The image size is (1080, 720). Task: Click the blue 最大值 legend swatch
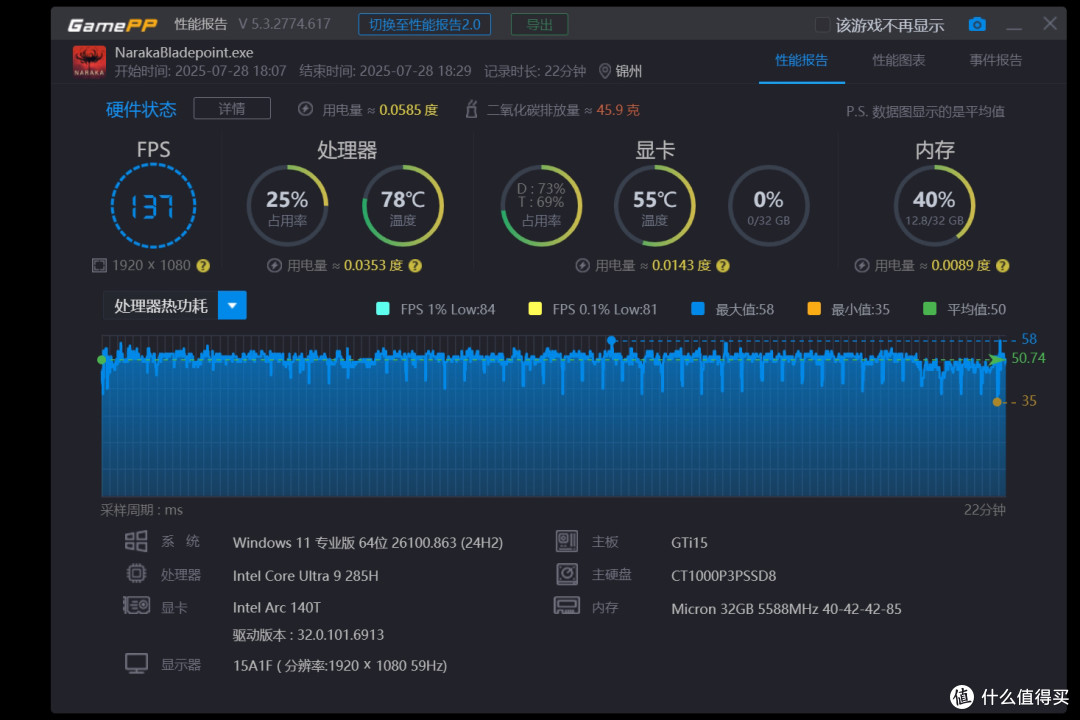click(x=698, y=309)
